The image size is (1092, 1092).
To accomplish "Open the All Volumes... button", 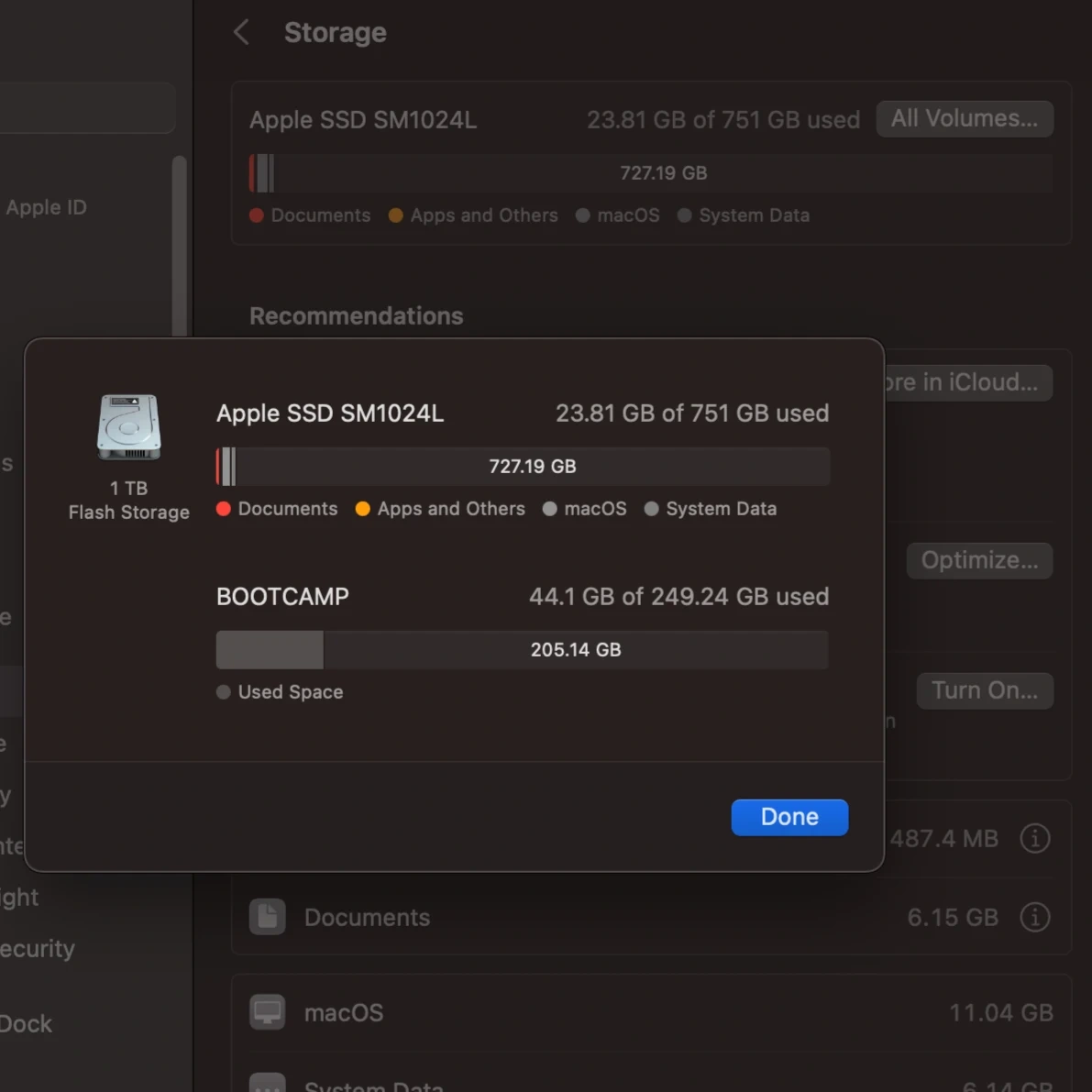I will [964, 119].
